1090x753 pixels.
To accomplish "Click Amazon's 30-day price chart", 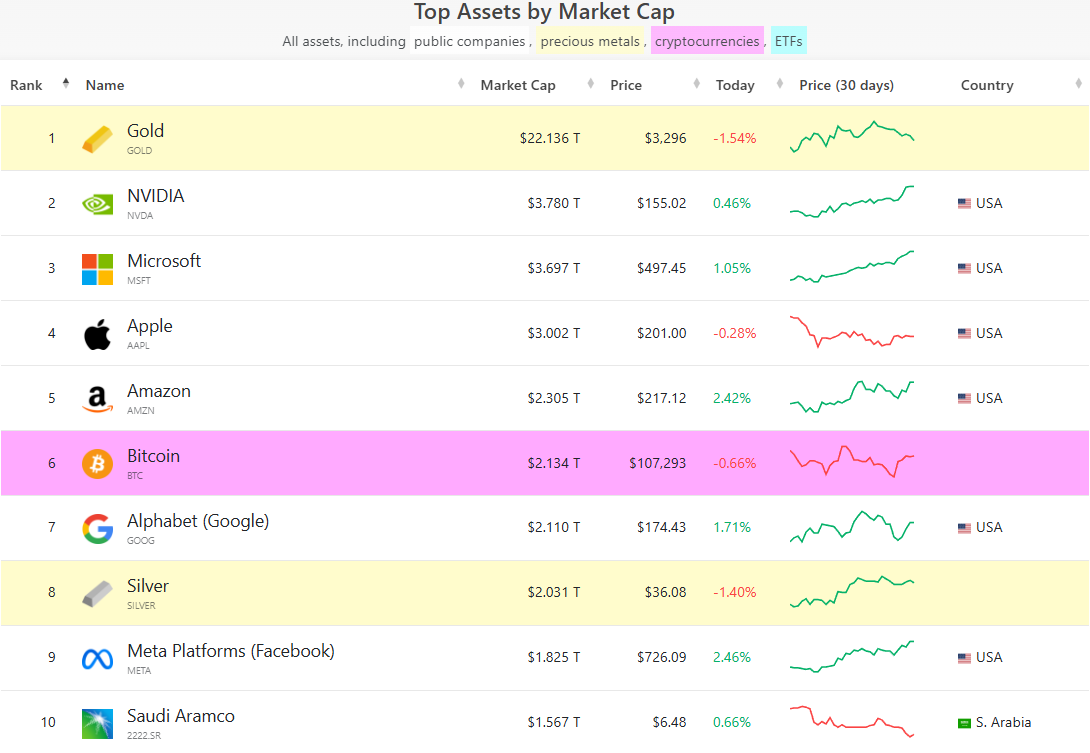I will pyautogui.click(x=852, y=397).
